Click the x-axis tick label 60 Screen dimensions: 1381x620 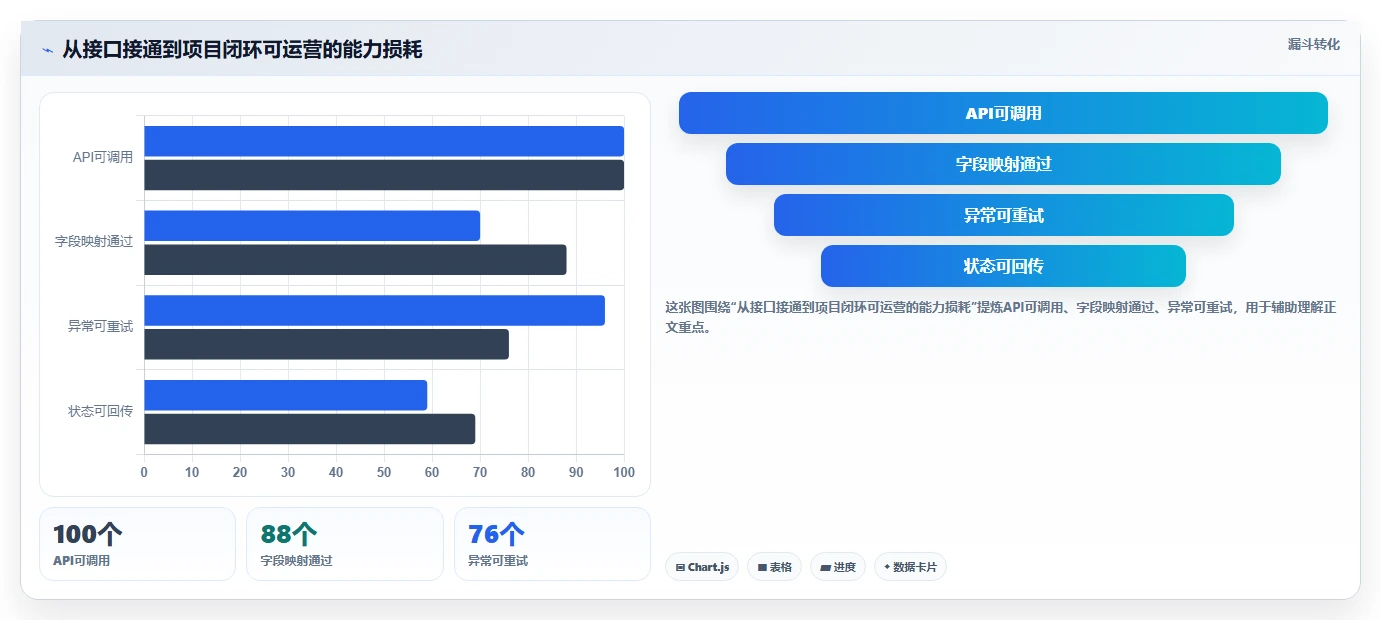click(x=432, y=472)
